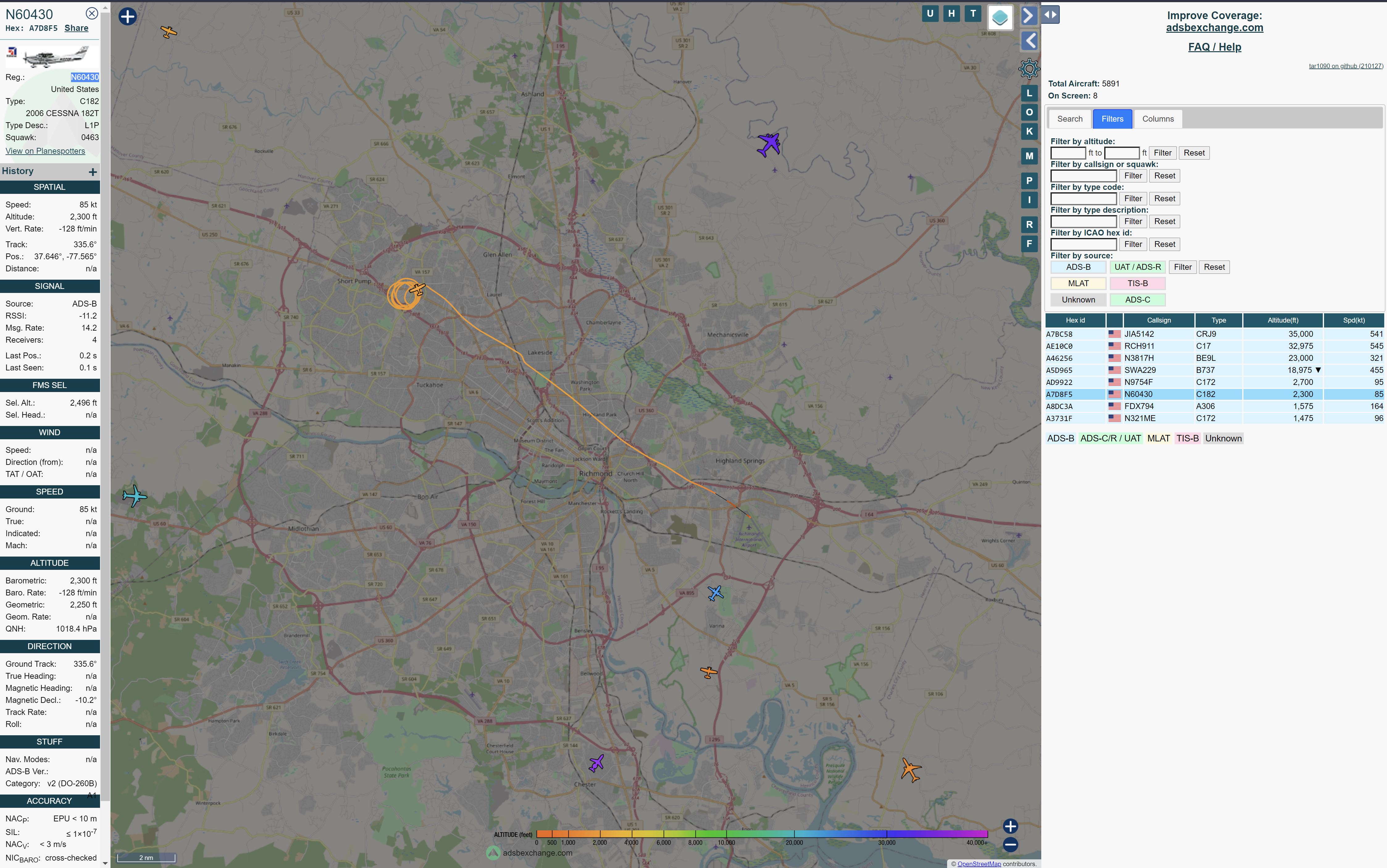Image resolution: width=1387 pixels, height=868 pixels.
Task: Toggle the H map button
Action: 951,14
